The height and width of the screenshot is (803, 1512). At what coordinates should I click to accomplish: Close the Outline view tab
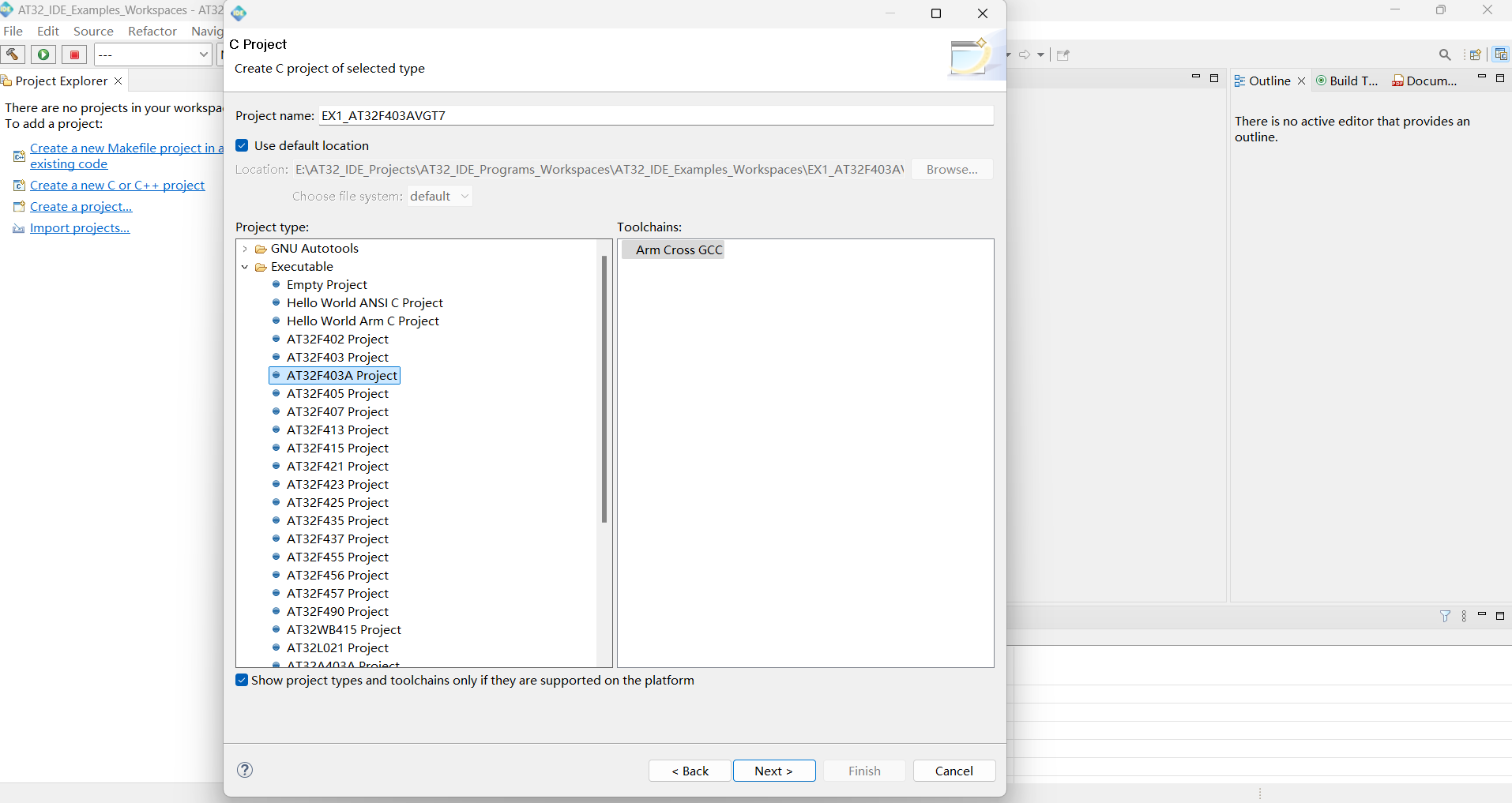point(1302,81)
